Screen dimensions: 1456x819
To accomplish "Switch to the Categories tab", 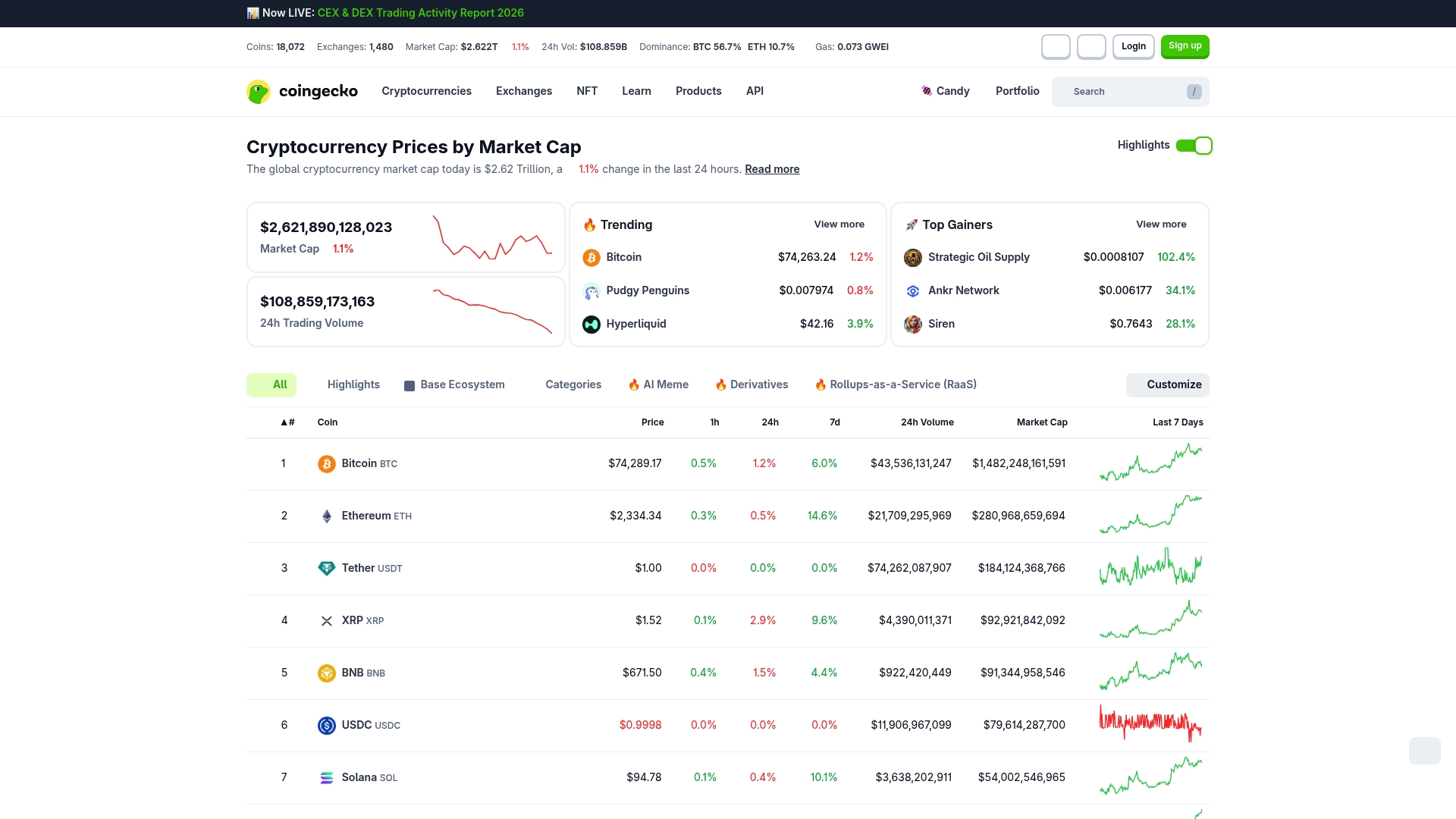I will [x=573, y=384].
